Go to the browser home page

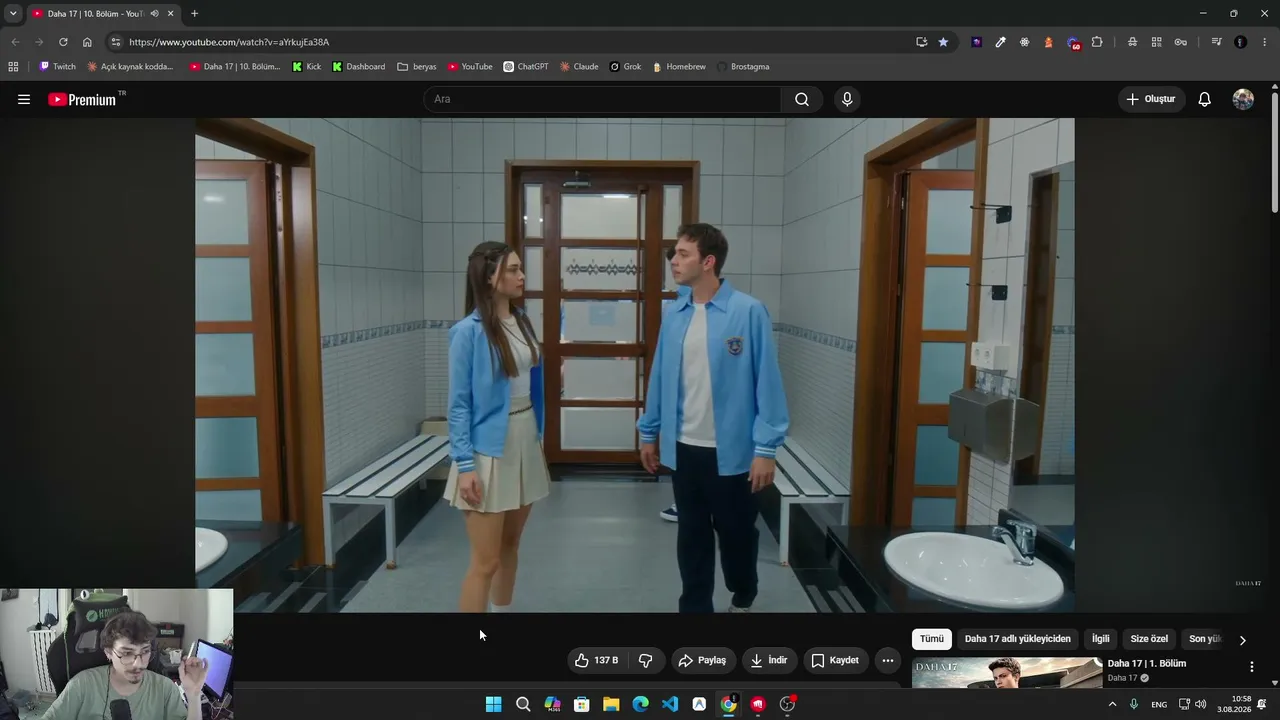tap(87, 42)
